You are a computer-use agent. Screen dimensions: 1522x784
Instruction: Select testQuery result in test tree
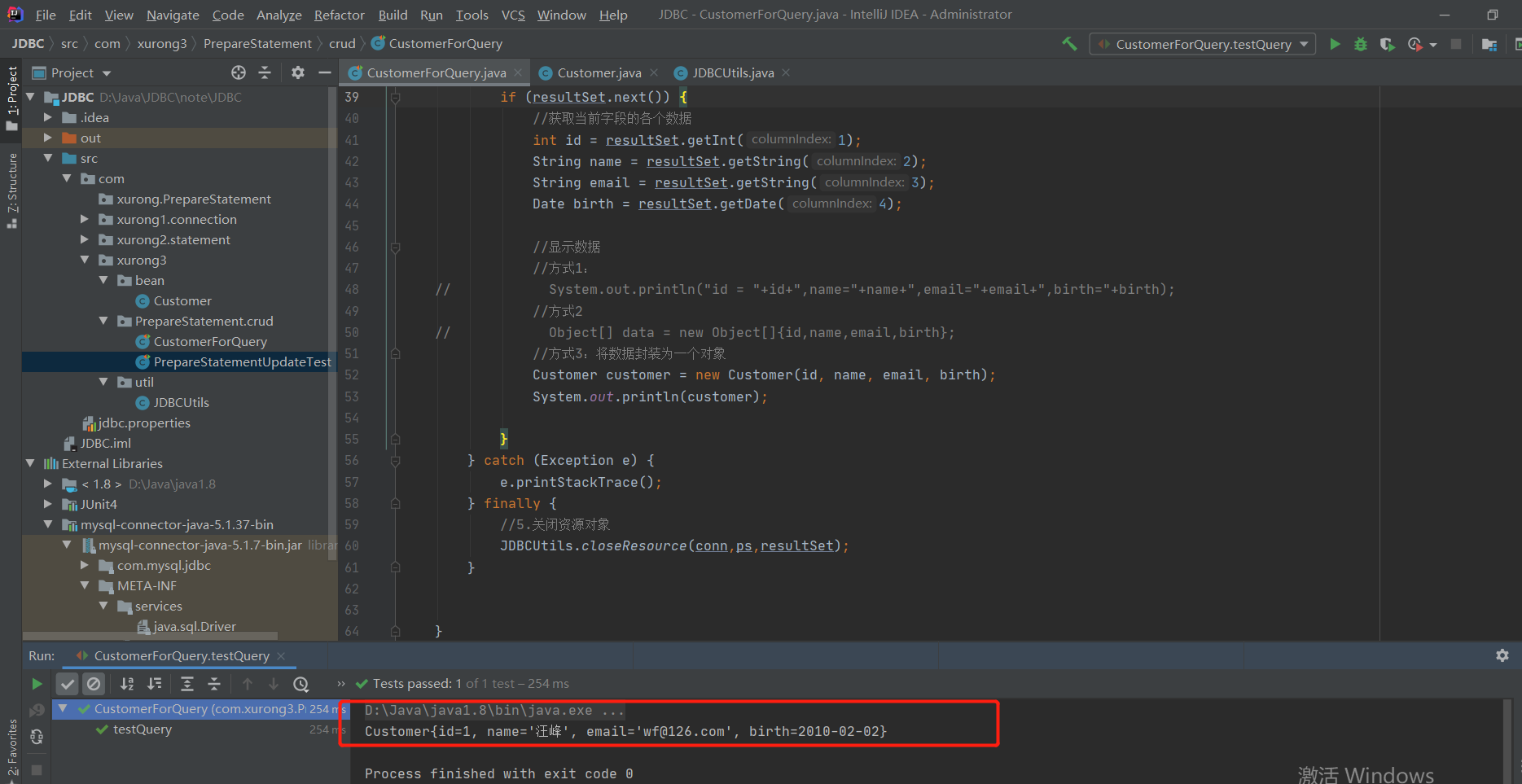pyautogui.click(x=143, y=729)
